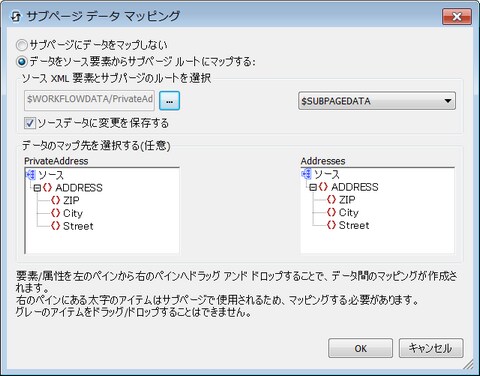Image resolution: width=480 pixels, height=376 pixels.
Task: Open the $SUBPAGEDATA dropdown
Action: 377,101
